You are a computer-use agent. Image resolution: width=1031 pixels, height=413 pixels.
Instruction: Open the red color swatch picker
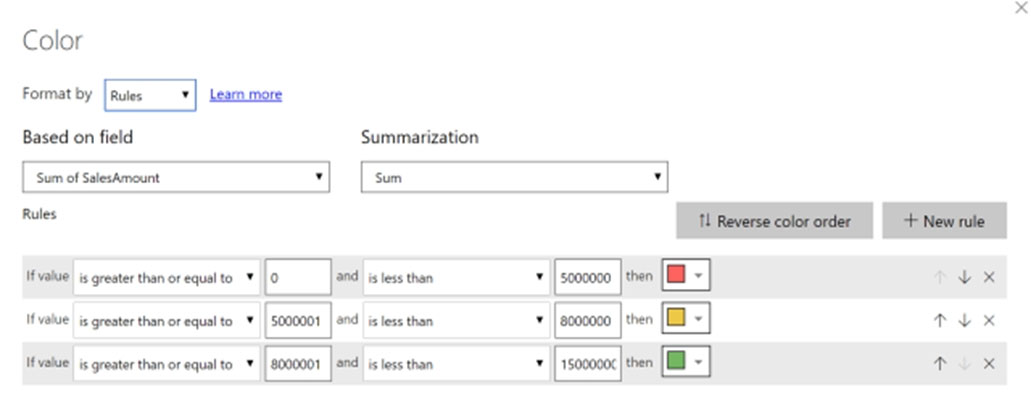point(684,277)
